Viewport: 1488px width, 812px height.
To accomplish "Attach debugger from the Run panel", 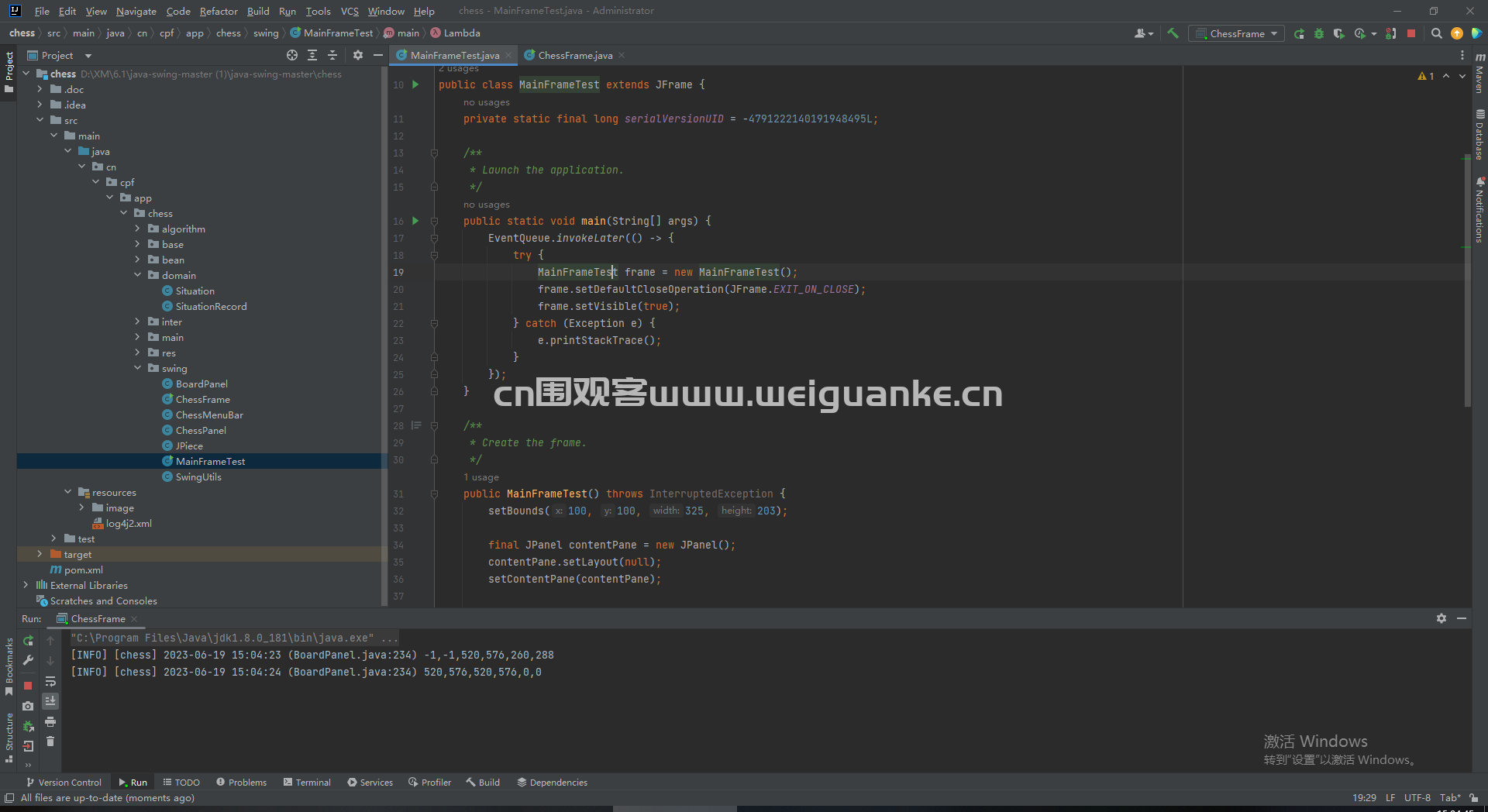I will click(x=29, y=726).
